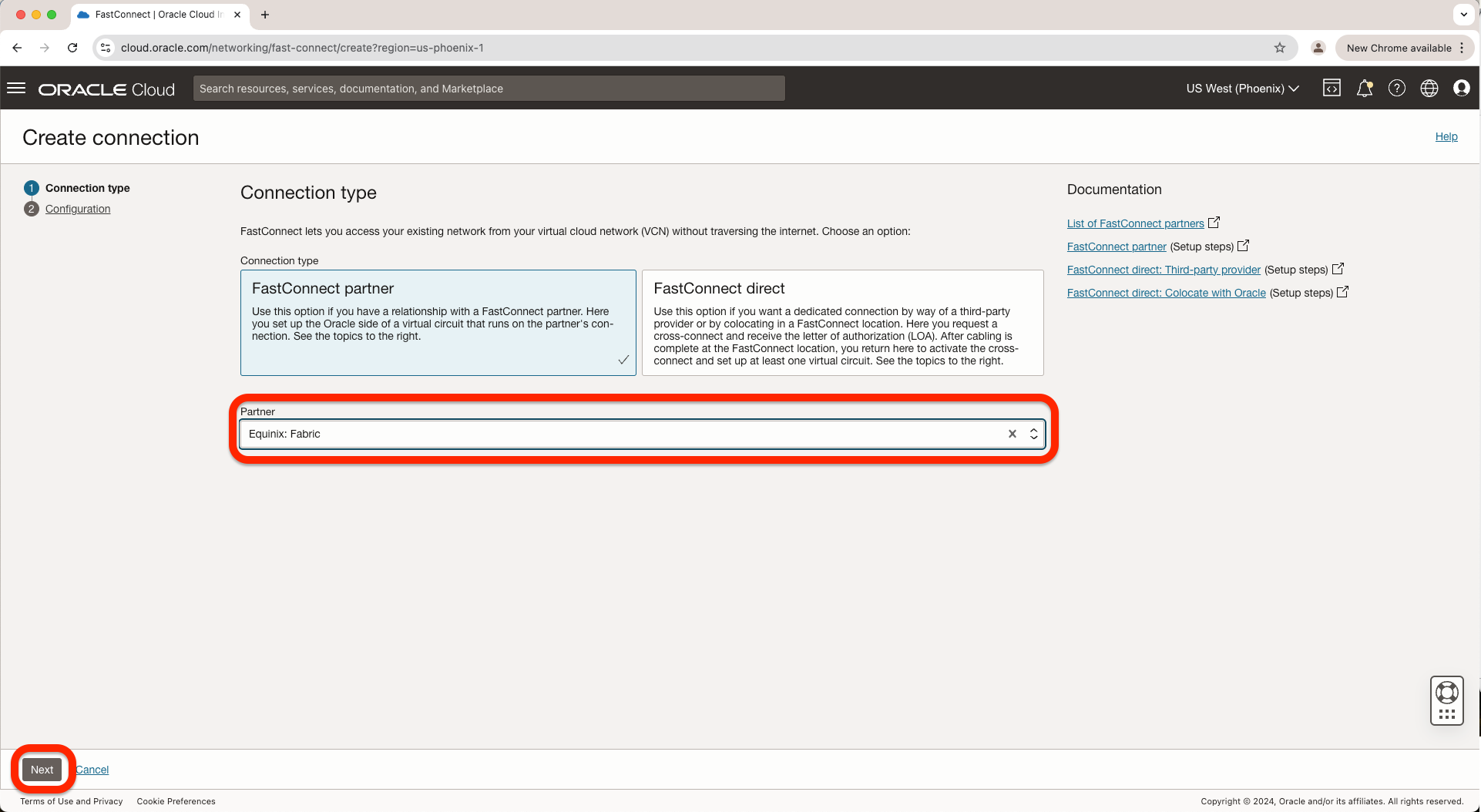The image size is (1481, 812).
Task: Open FastConnect direct: Third-party provider link
Action: [x=1164, y=270]
